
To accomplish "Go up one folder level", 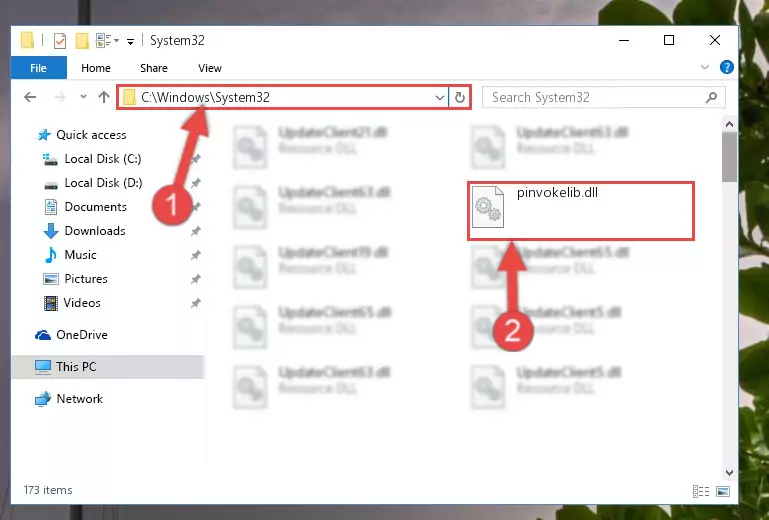I will coord(103,97).
